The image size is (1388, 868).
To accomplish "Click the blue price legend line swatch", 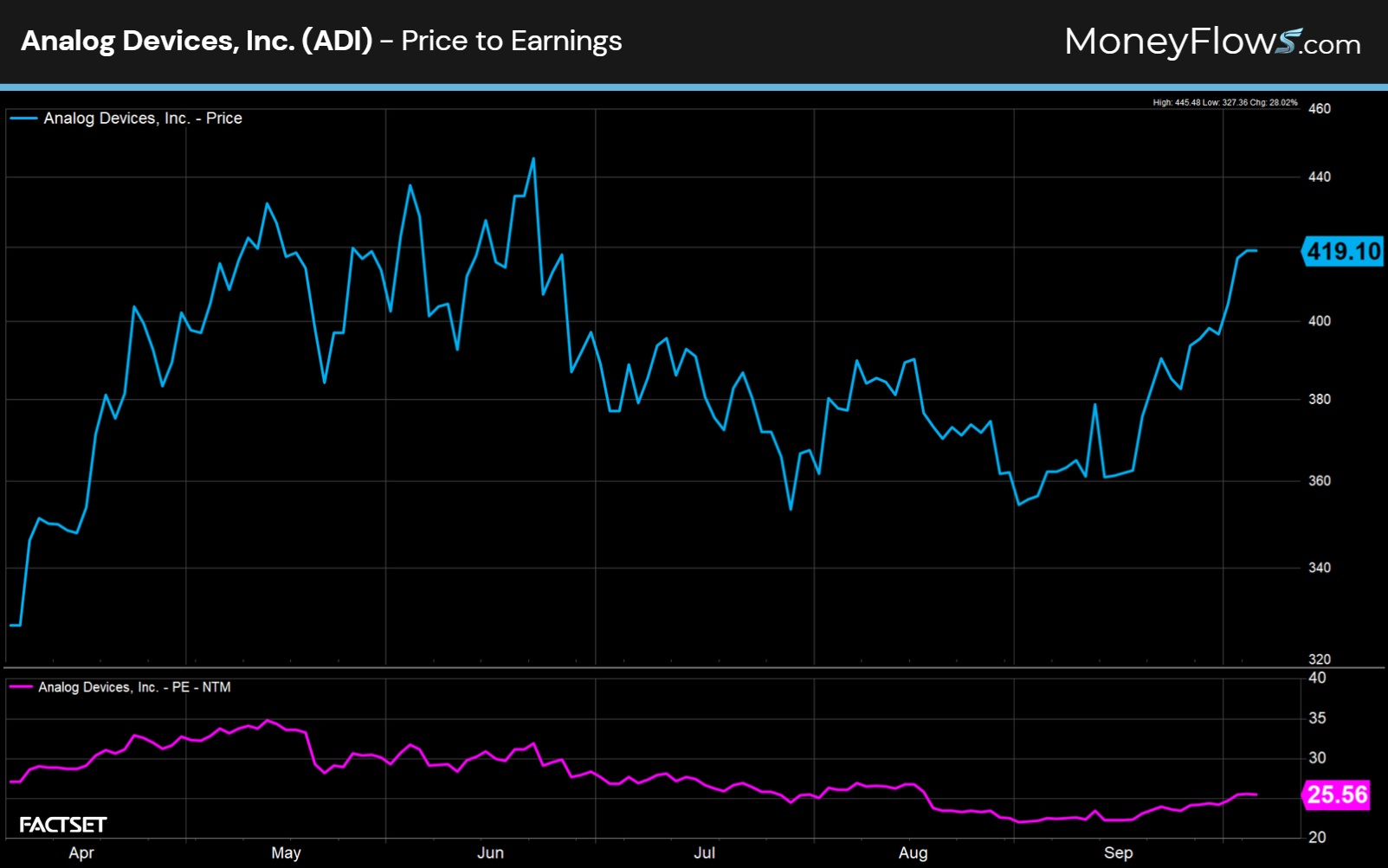I will click(23, 119).
